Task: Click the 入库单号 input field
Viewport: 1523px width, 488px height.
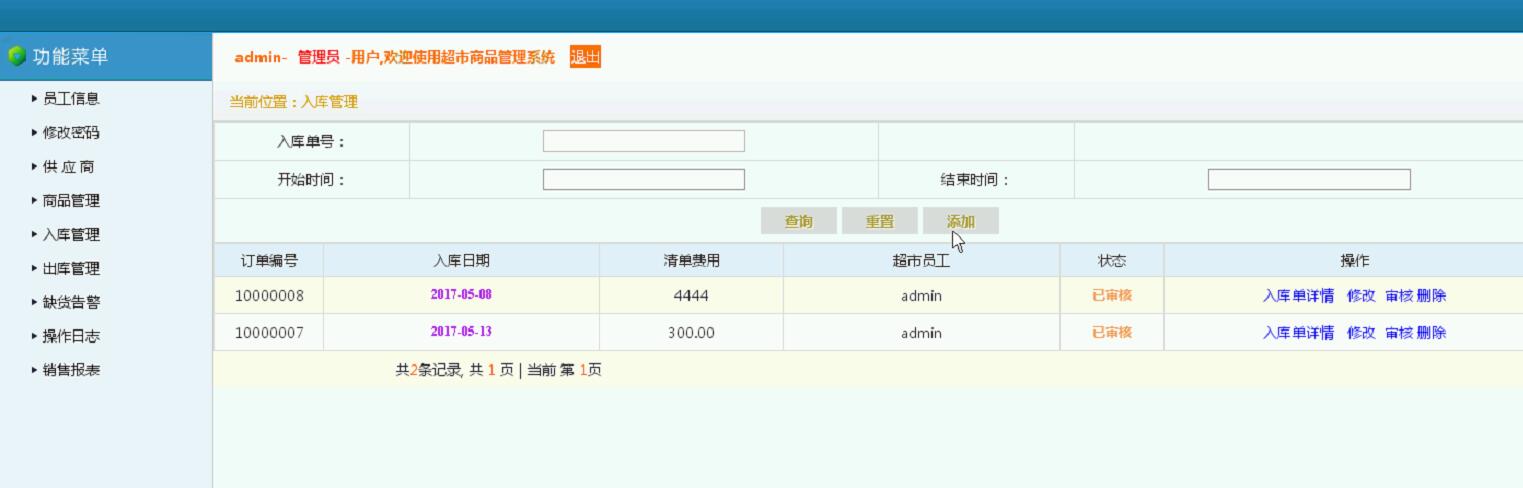Action: (x=643, y=141)
